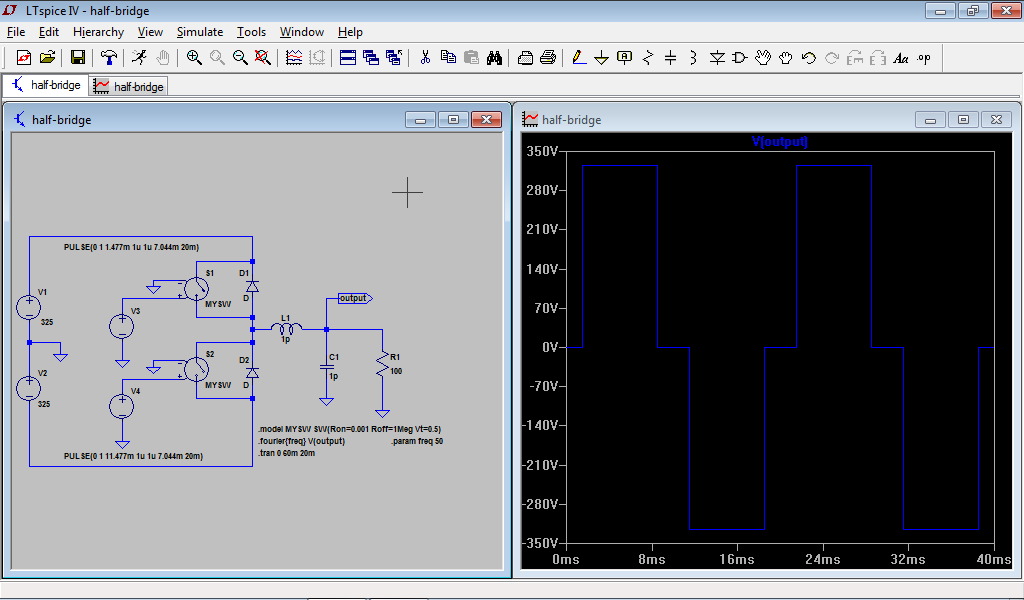Zoom to fit with the crossed magnifier

pyautogui.click(x=263, y=58)
